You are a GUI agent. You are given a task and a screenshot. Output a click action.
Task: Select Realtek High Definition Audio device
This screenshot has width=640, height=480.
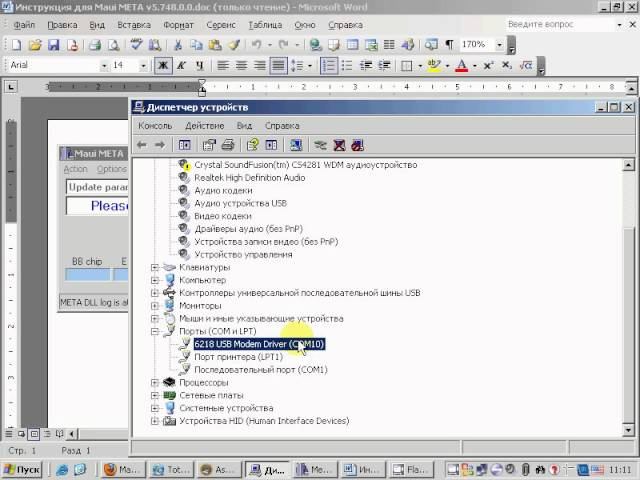(x=250, y=178)
